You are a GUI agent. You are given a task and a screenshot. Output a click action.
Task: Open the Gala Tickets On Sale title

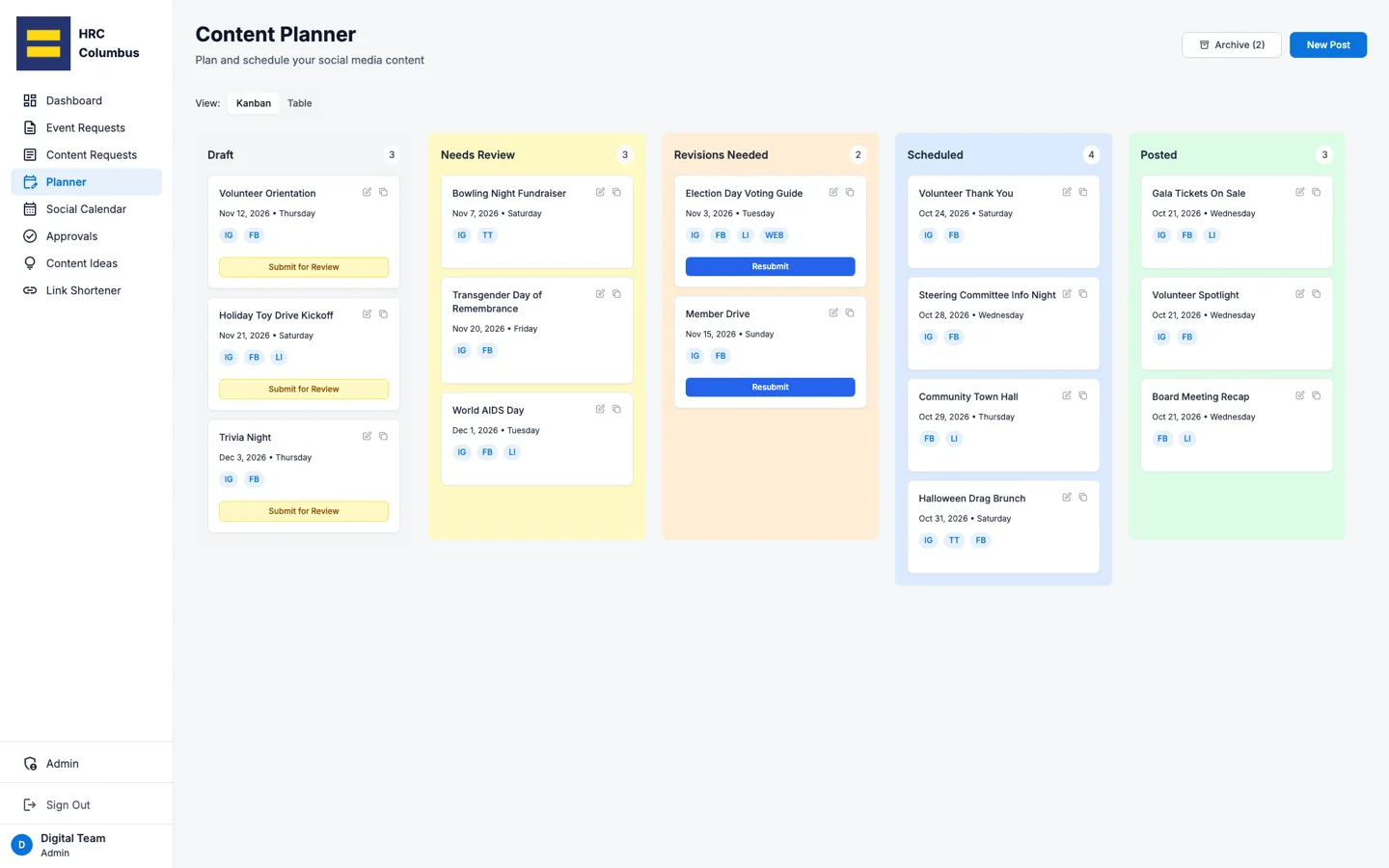1199,193
